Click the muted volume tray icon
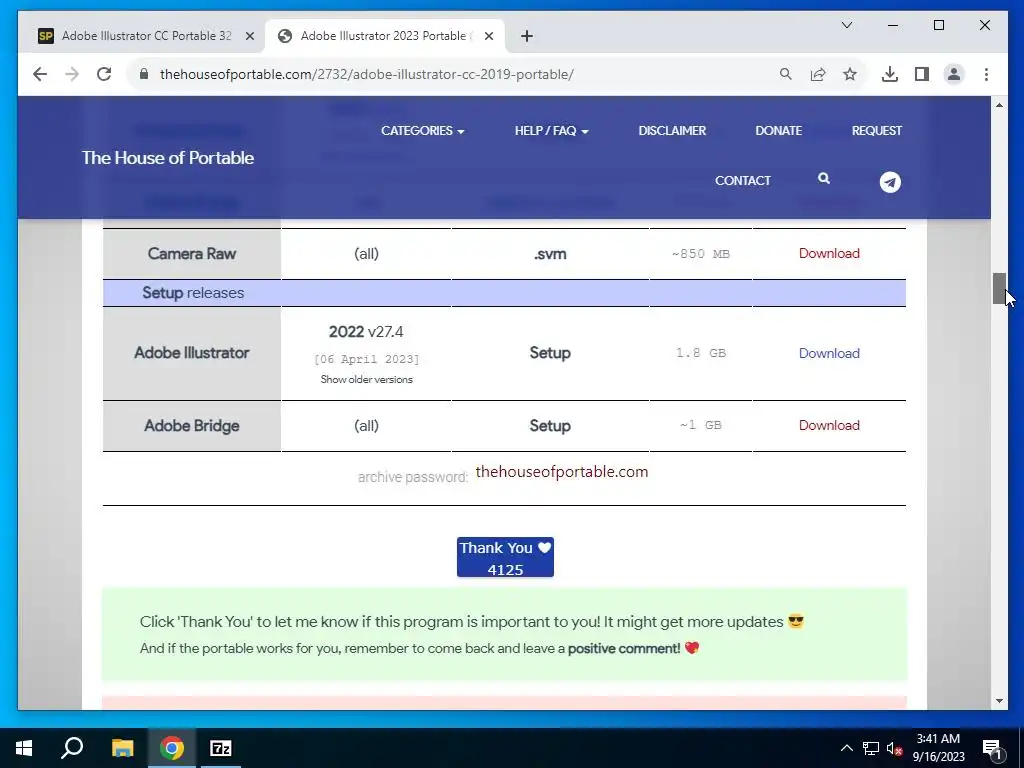 (x=894, y=748)
